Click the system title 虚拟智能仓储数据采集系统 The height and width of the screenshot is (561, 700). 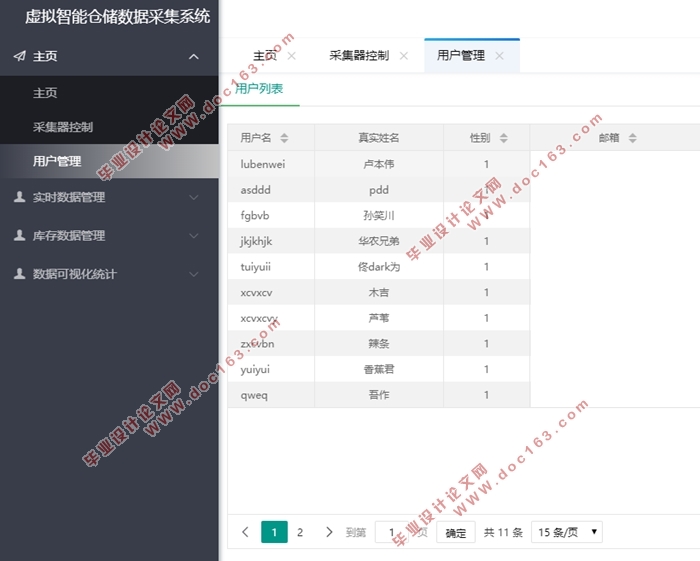(117, 17)
